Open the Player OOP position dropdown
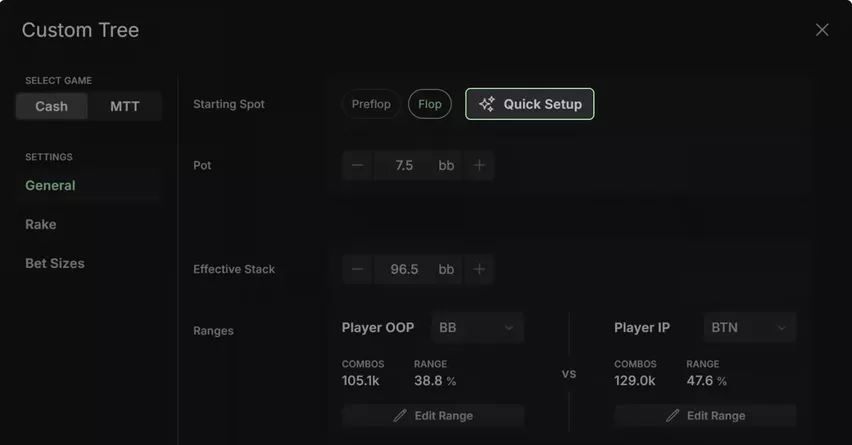 pos(478,328)
